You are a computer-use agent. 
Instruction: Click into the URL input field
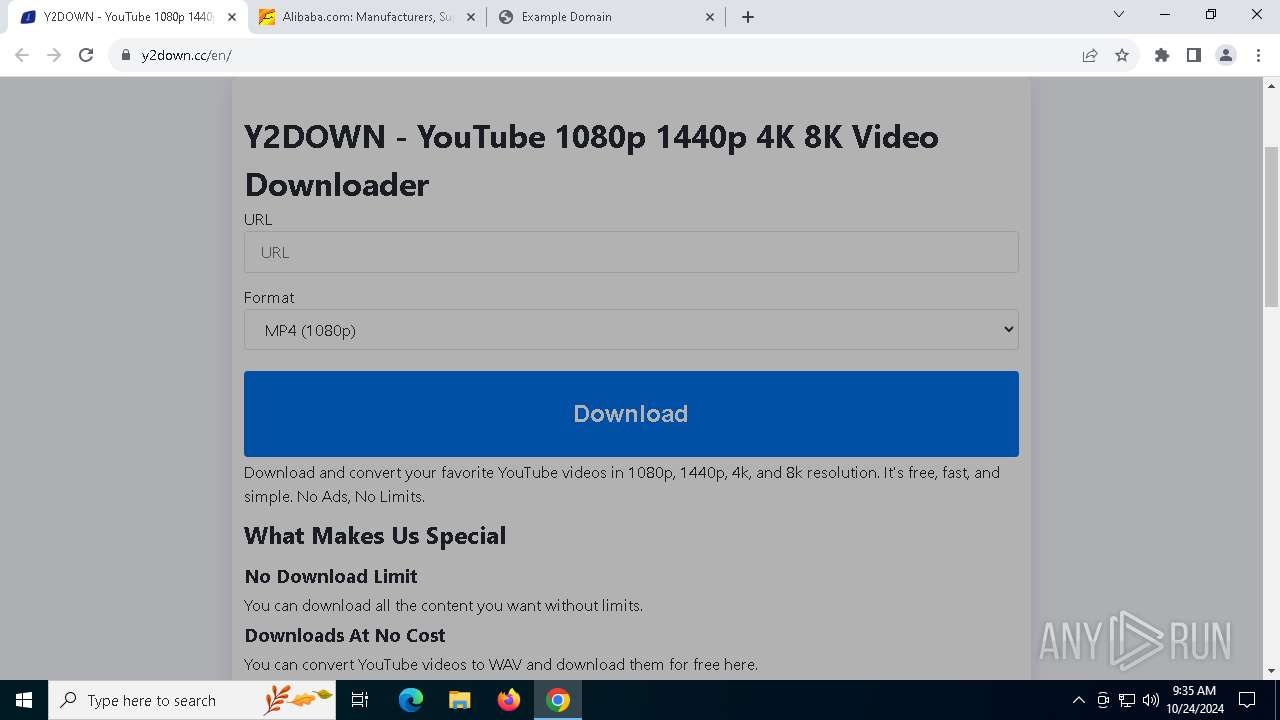click(x=631, y=252)
